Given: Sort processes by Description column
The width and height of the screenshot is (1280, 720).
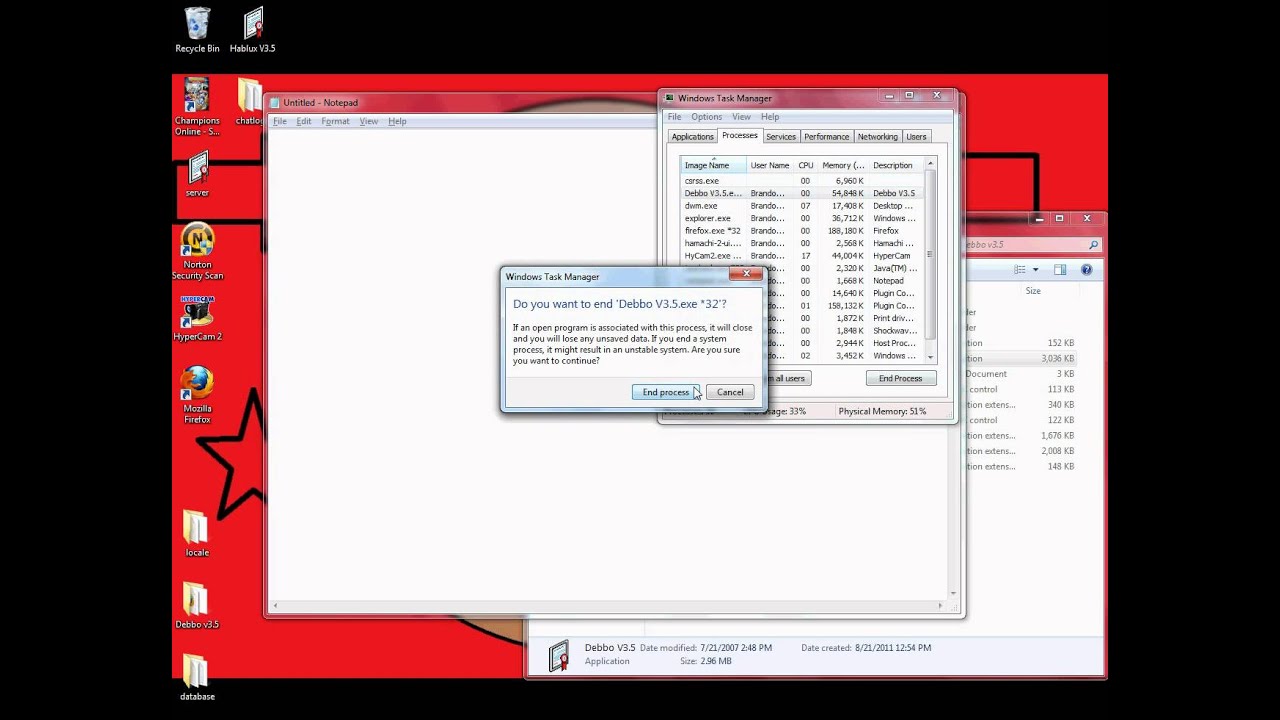Looking at the screenshot, I should point(896,165).
